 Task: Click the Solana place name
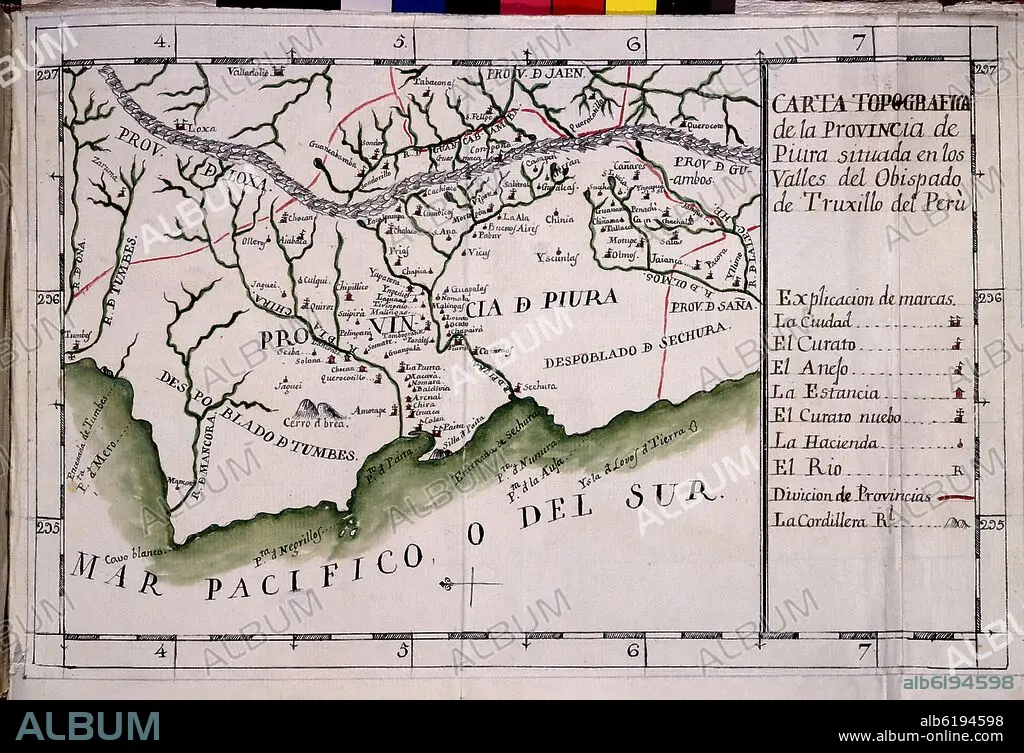coord(308,360)
